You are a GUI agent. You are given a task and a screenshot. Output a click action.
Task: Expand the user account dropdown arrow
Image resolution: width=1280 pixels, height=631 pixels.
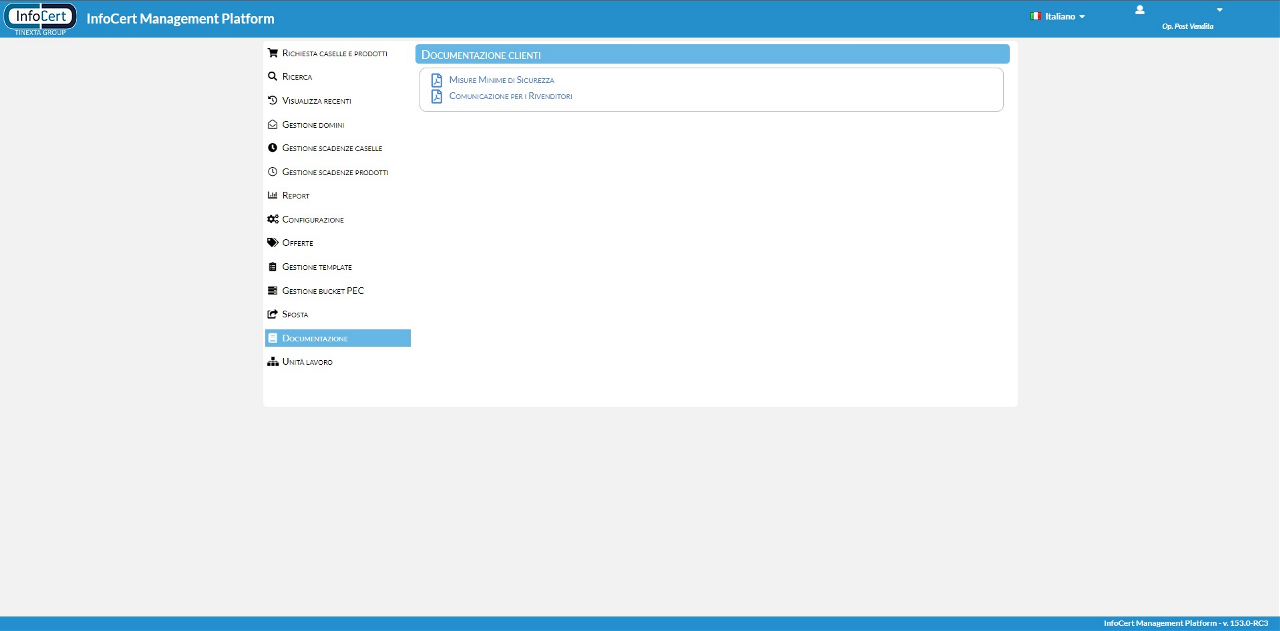[1219, 10]
